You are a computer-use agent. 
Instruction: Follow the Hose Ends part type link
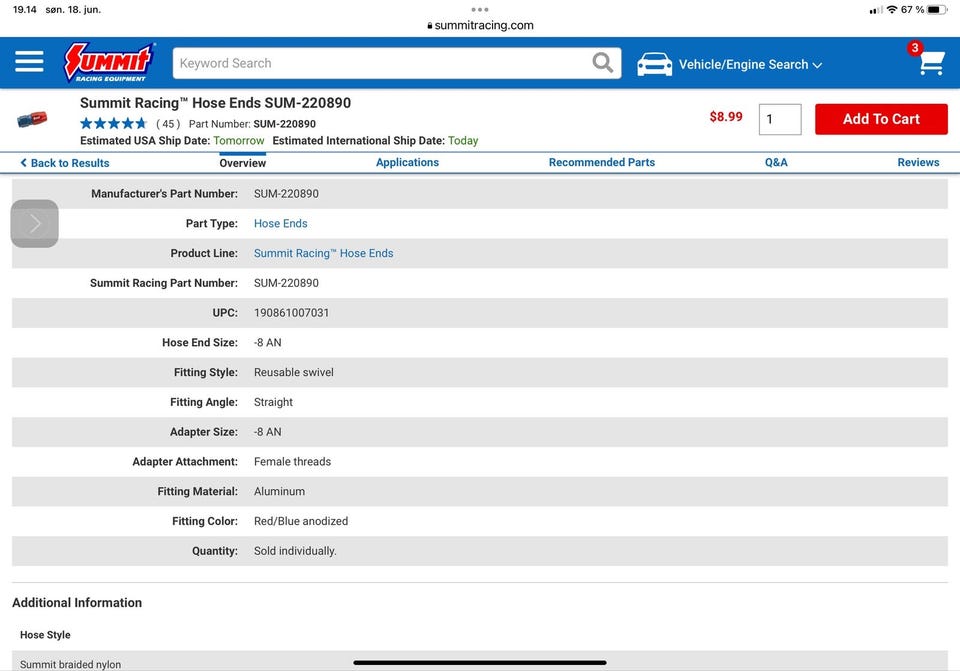[x=280, y=223]
